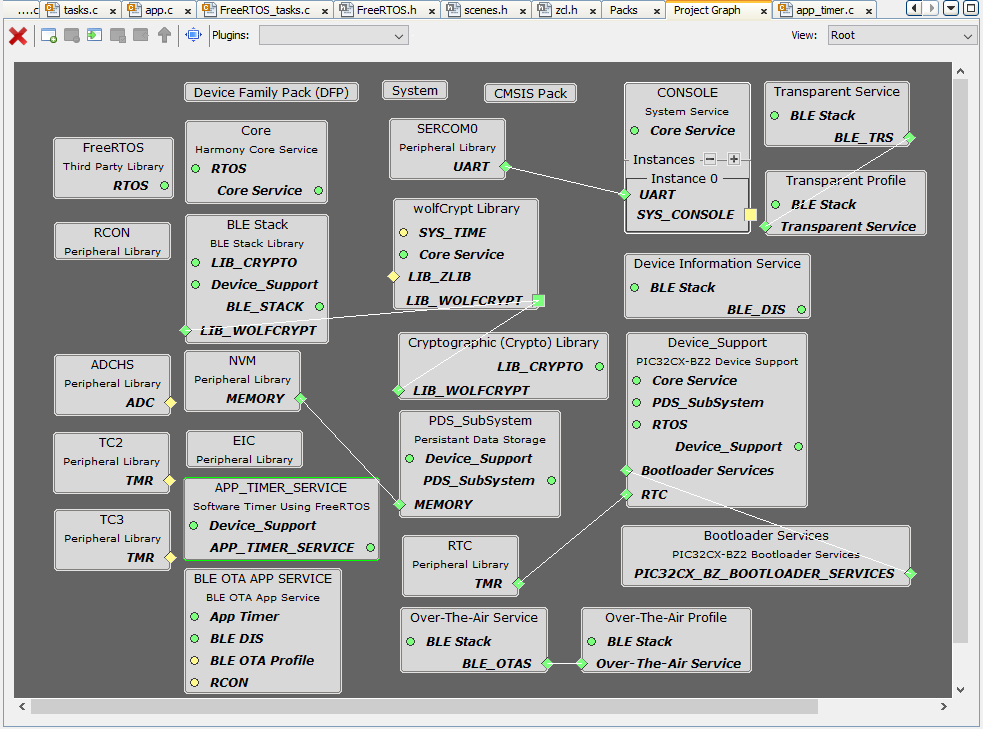Open the View dropdown showing Root
The width and height of the screenshot is (983, 729).
[x=901, y=36]
